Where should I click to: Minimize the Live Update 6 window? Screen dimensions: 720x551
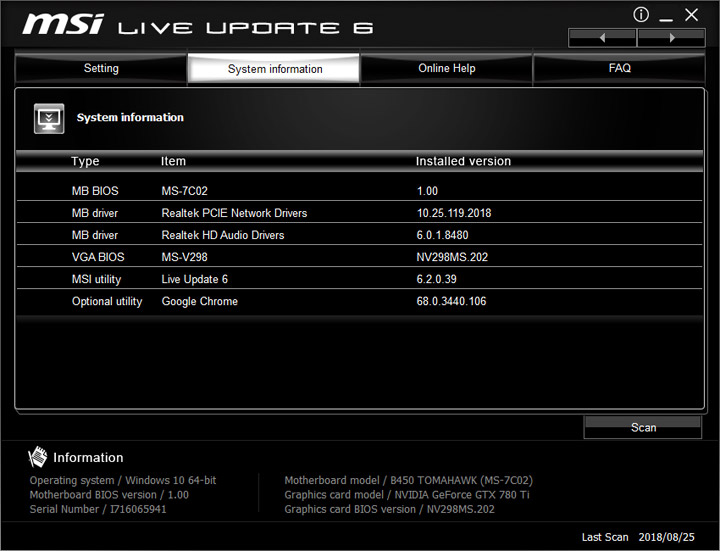(x=666, y=19)
